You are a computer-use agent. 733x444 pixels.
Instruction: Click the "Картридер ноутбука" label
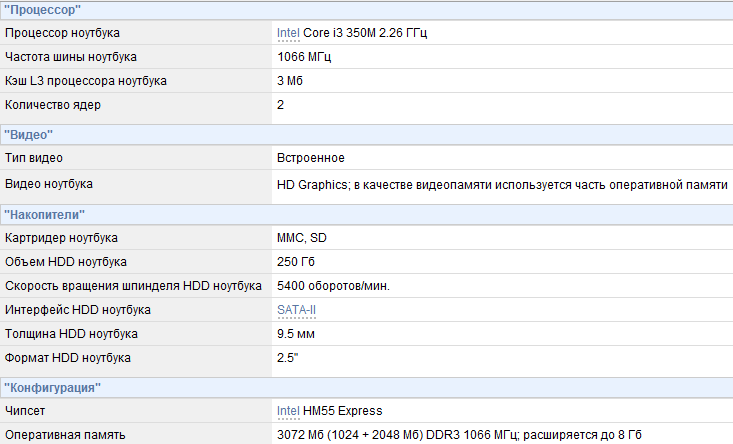[61, 238]
